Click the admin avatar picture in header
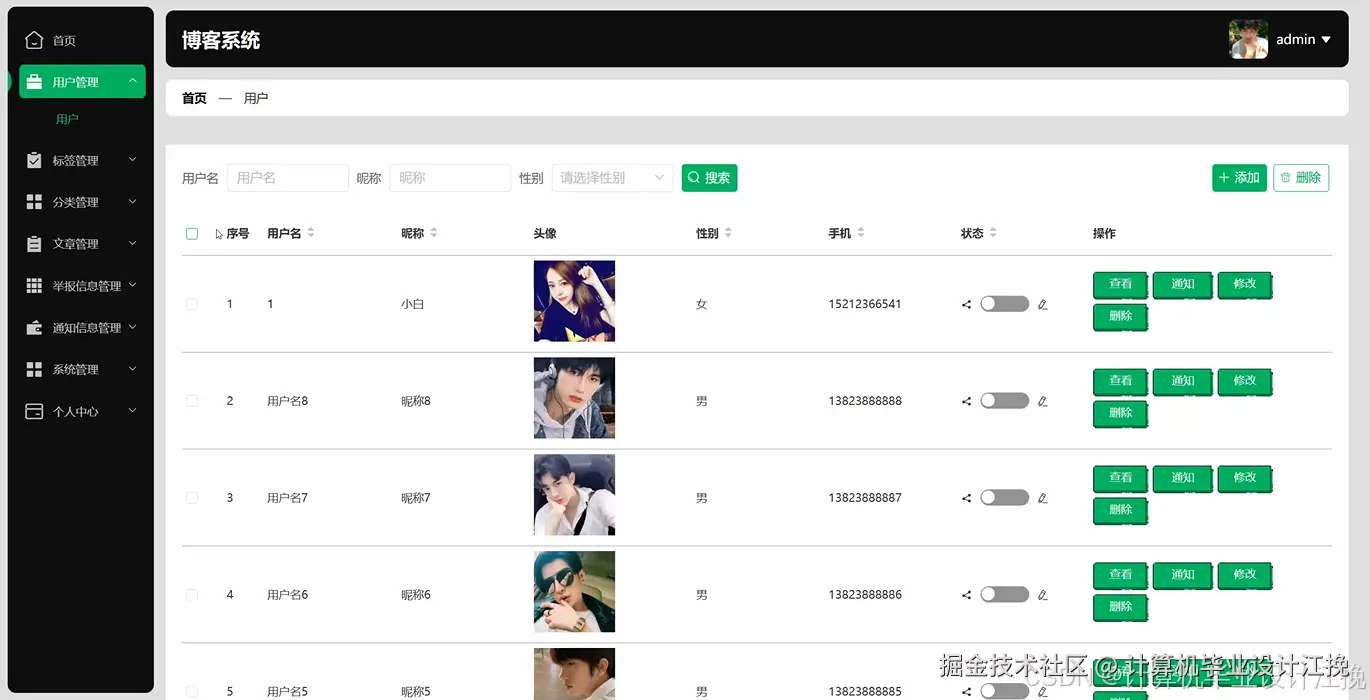1370x700 pixels. point(1248,39)
